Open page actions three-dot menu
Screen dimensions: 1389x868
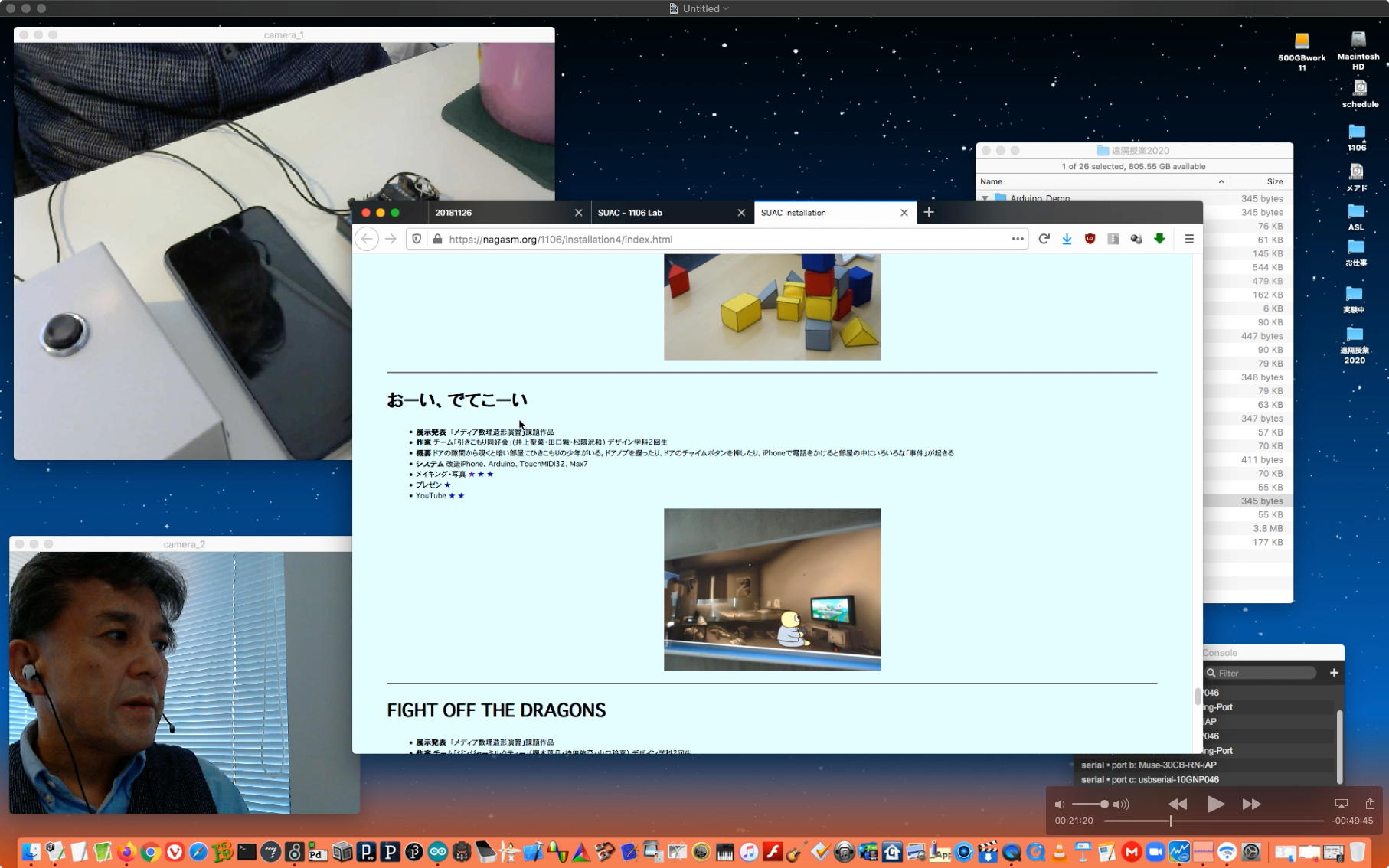pyautogui.click(x=1017, y=239)
